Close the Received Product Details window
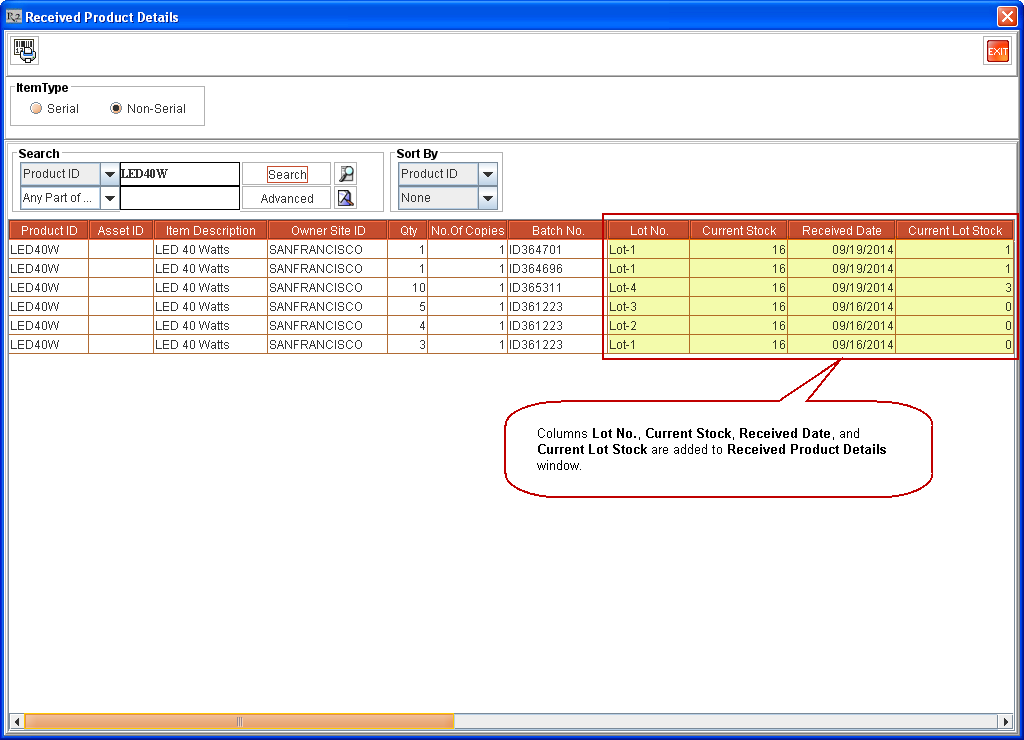The image size is (1024, 740). click(1006, 17)
